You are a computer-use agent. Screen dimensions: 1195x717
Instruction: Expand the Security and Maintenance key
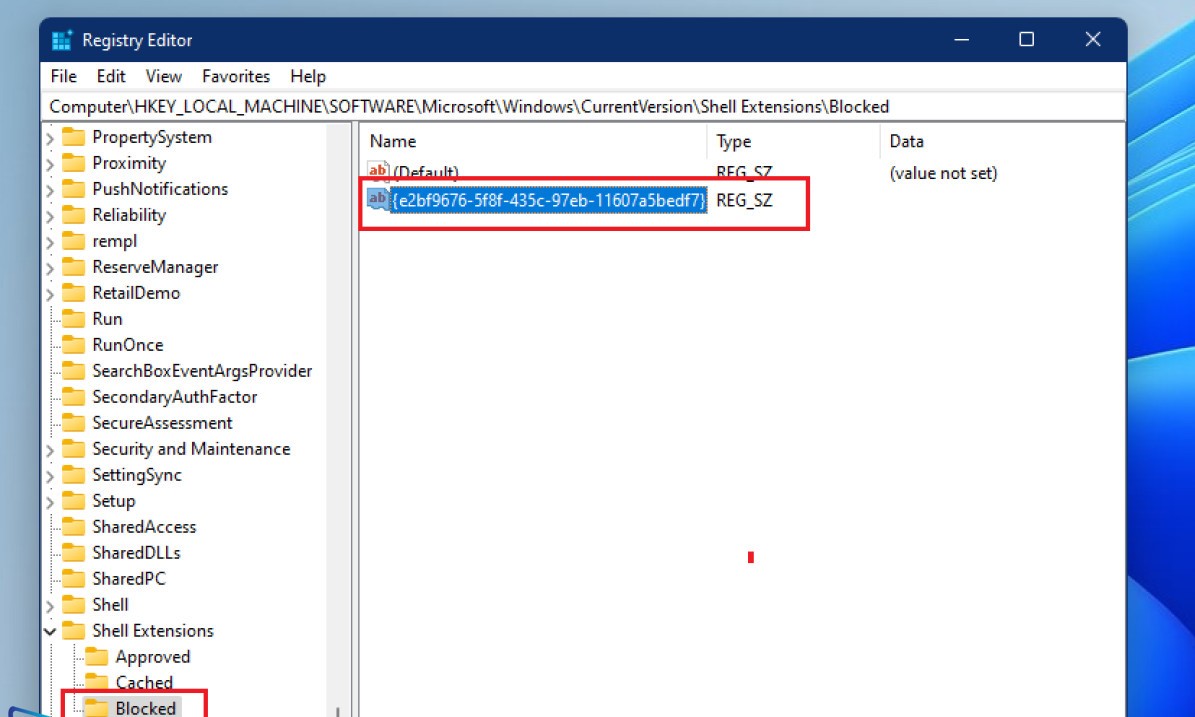(x=50, y=449)
